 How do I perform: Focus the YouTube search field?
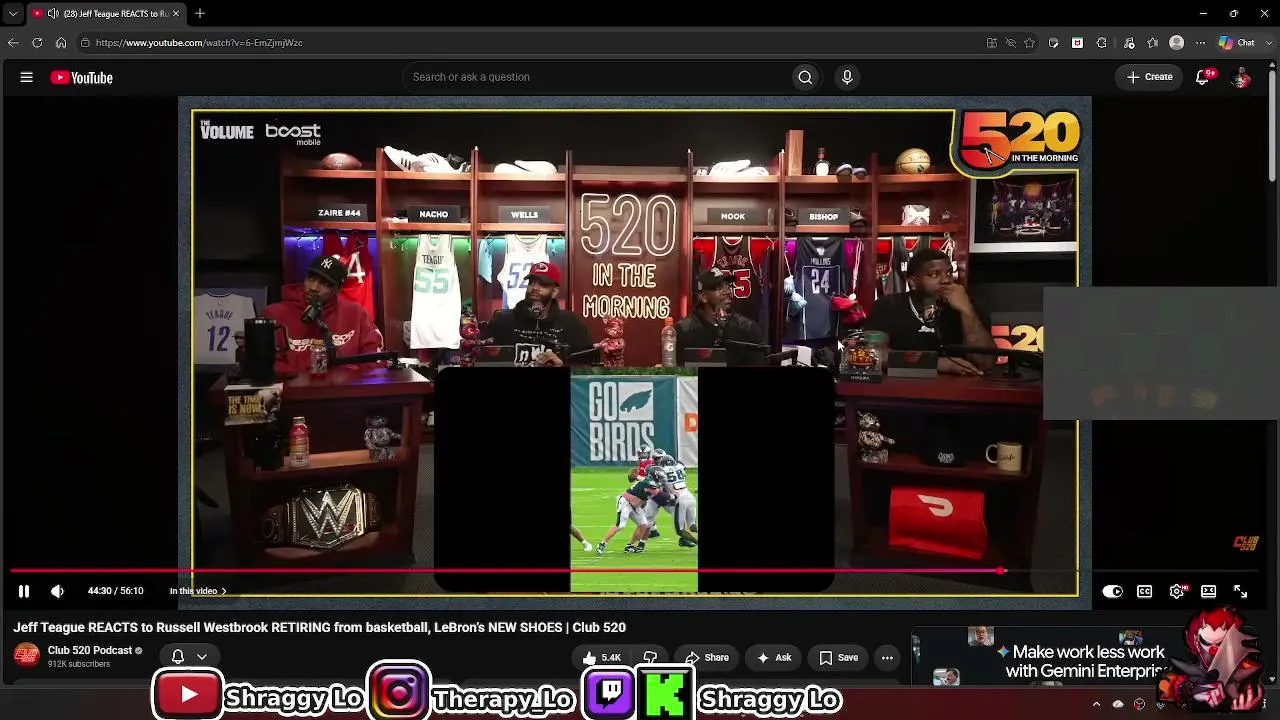pos(596,77)
